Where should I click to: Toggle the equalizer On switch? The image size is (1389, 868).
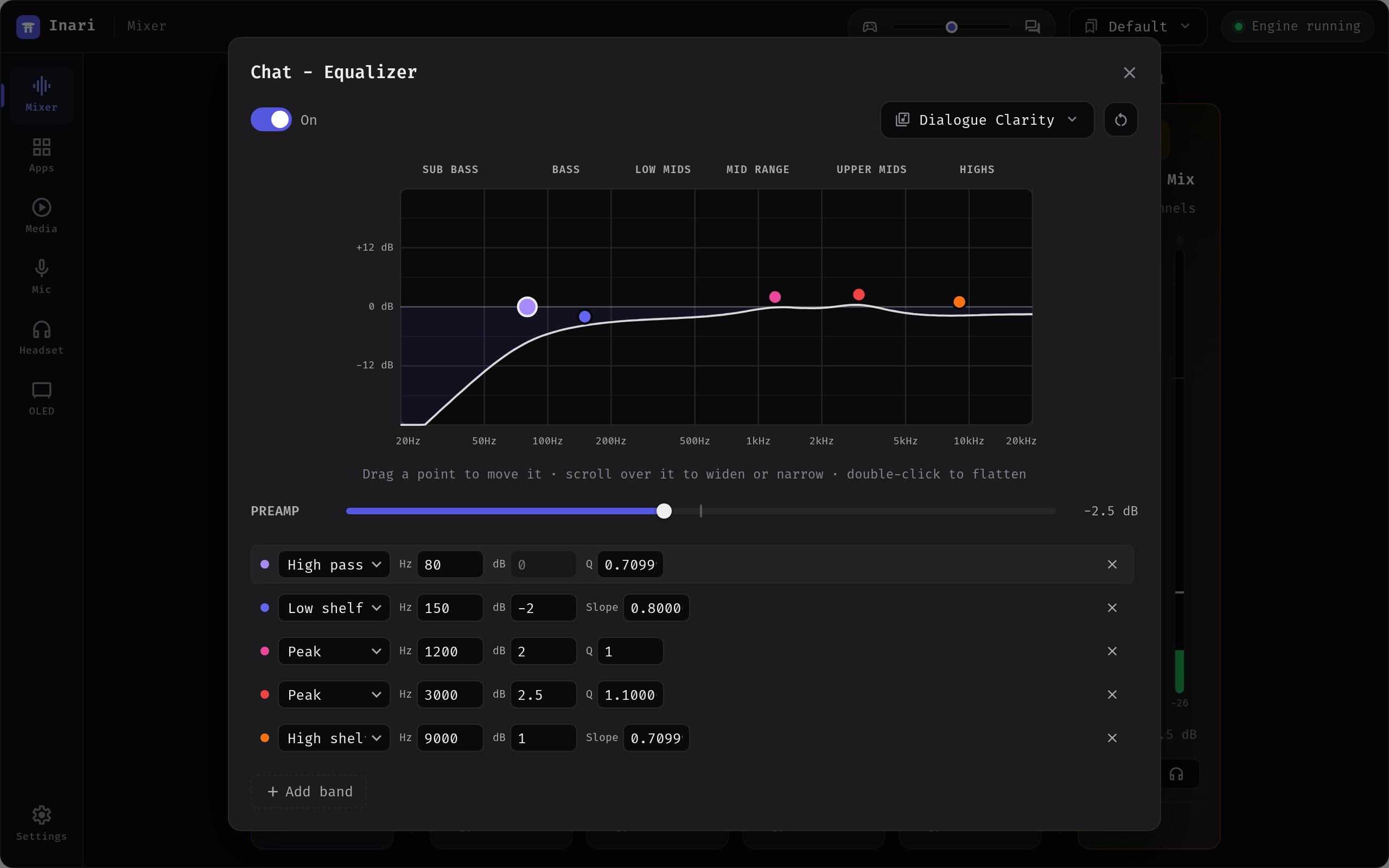pyautogui.click(x=271, y=119)
